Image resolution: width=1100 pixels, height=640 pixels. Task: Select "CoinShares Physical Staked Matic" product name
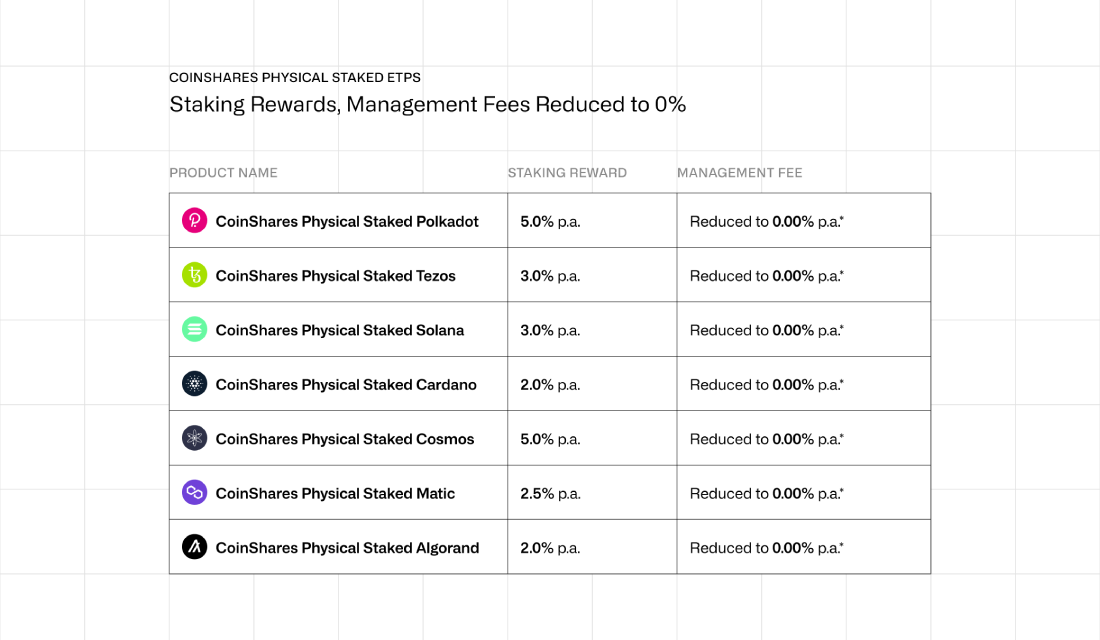click(x=335, y=493)
